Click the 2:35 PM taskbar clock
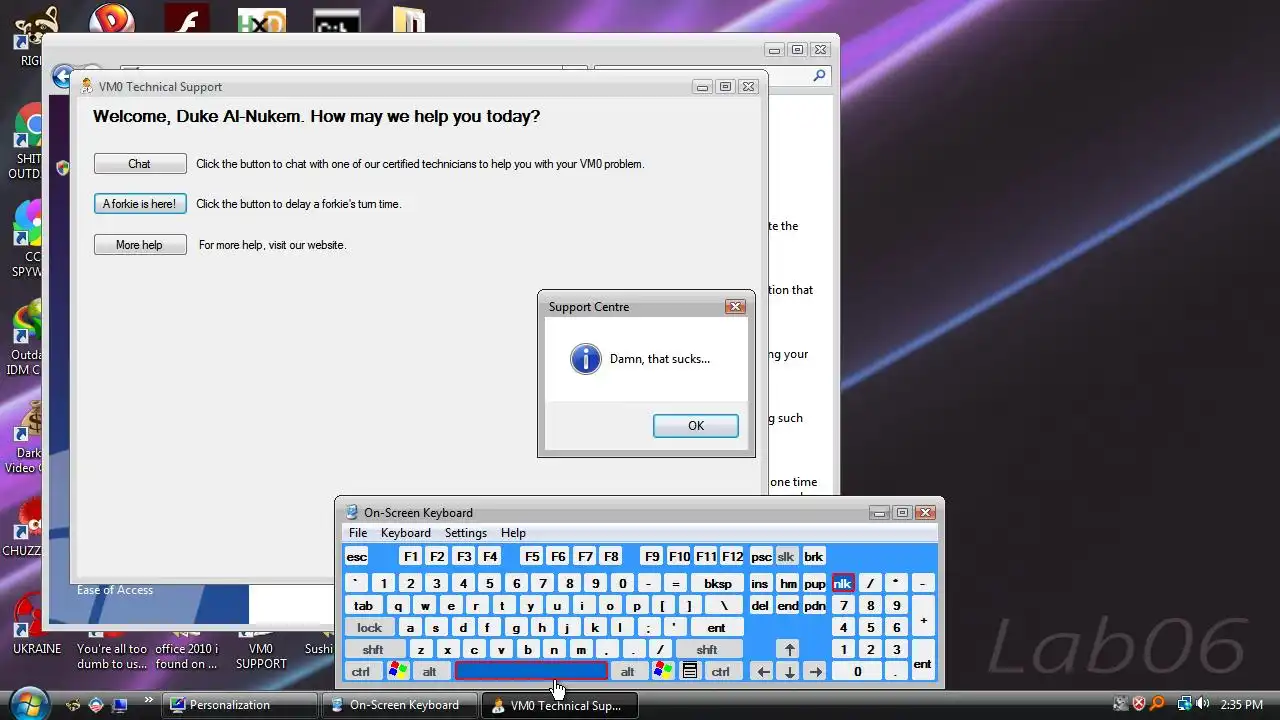 point(1241,704)
